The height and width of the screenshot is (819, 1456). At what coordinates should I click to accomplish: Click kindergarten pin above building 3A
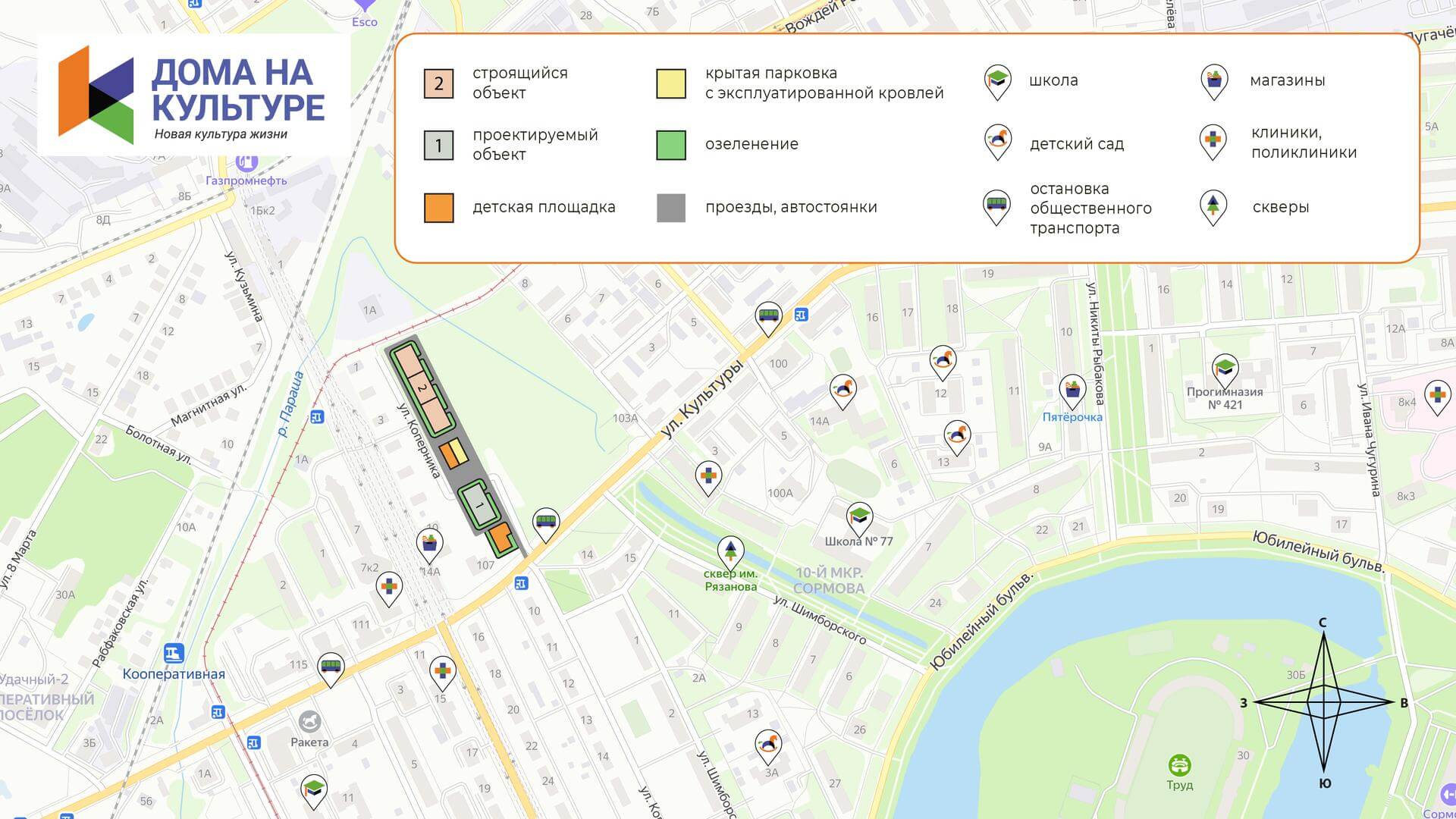[x=769, y=747]
